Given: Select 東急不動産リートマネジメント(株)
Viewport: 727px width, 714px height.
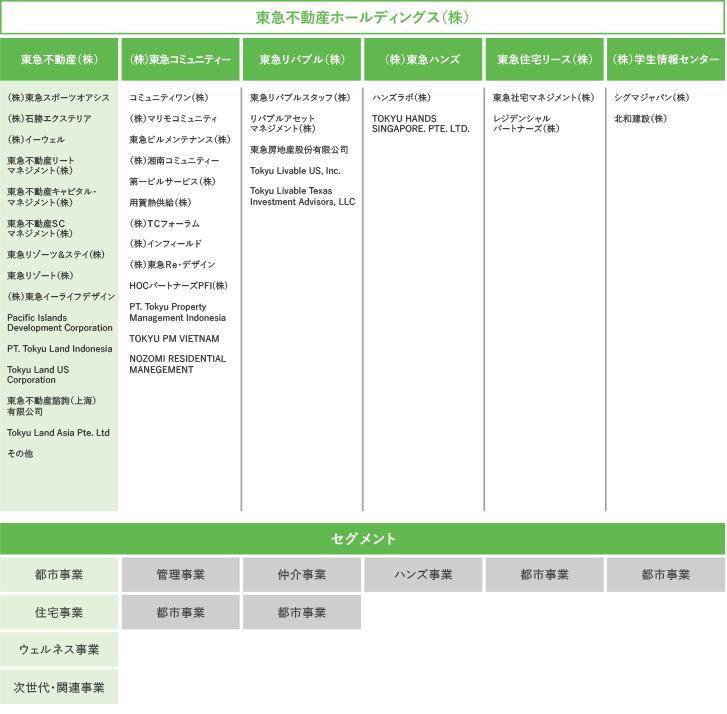Looking at the screenshot, I should tap(40, 166).
